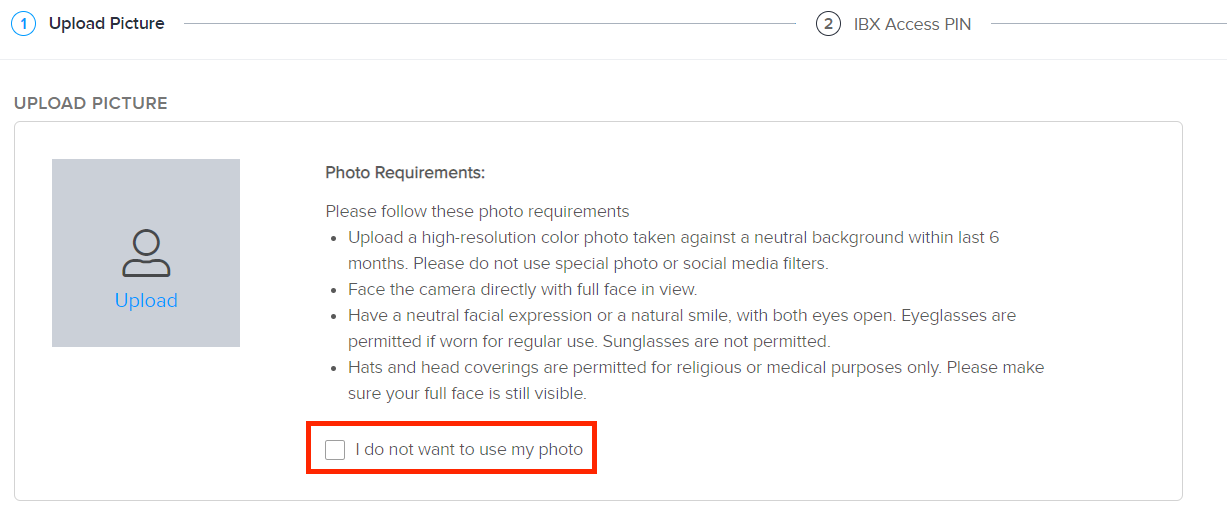
Task: Click the high-resolution color photo bullet
Action: pyautogui.click(x=673, y=251)
